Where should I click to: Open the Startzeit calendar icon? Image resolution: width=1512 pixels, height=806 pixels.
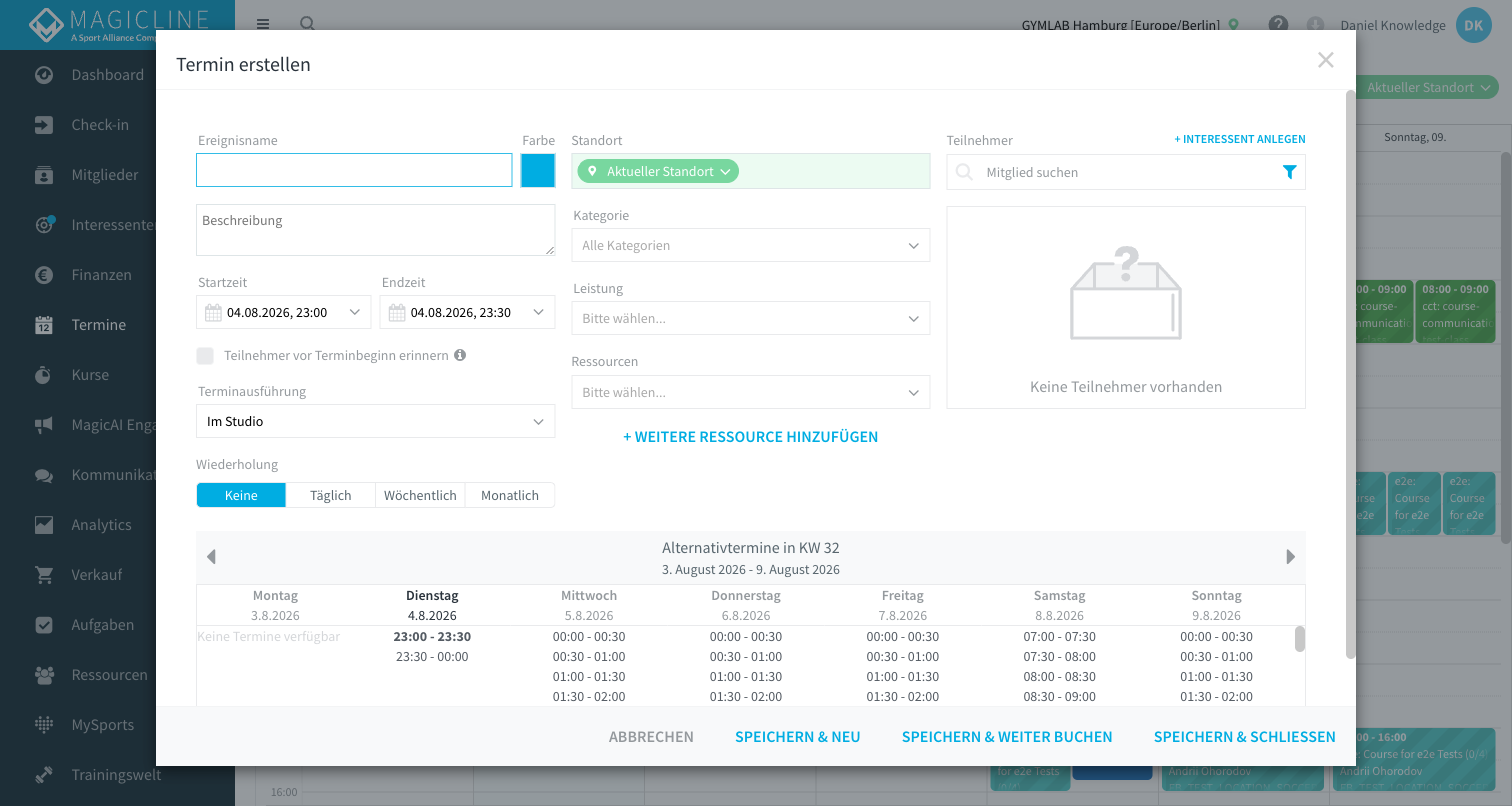[x=213, y=312]
